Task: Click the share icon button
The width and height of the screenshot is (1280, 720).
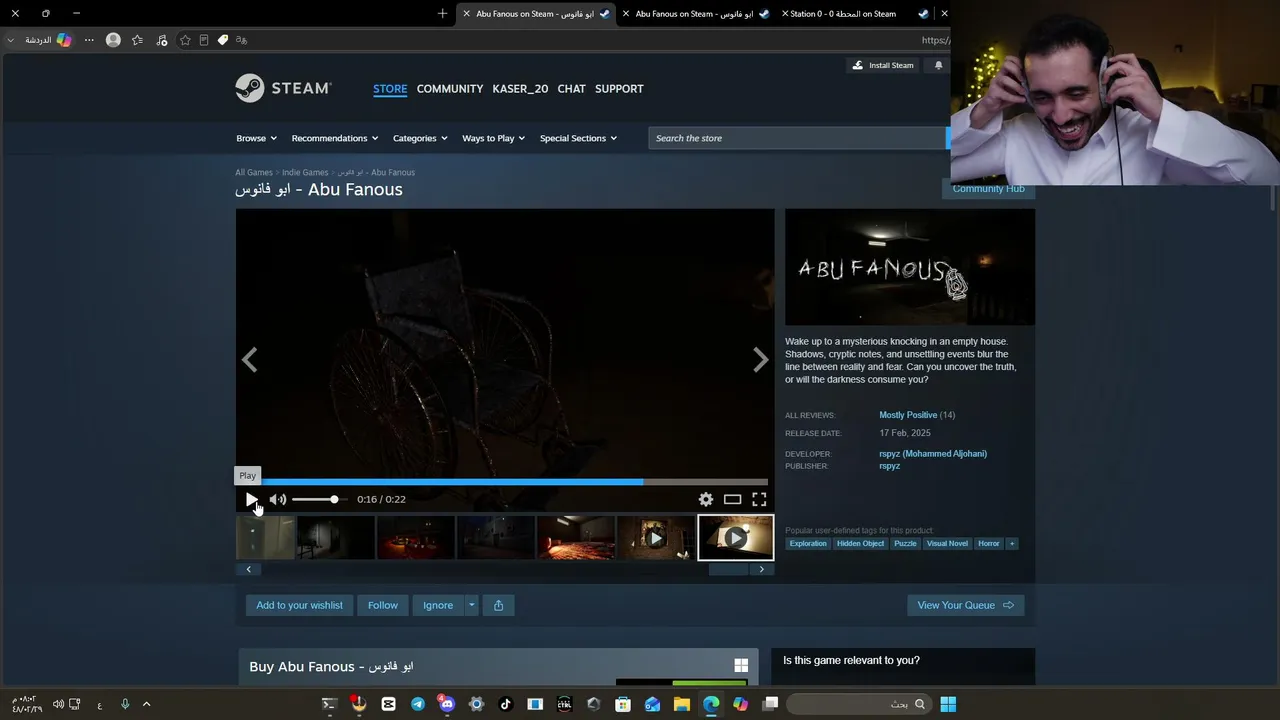Action: [x=498, y=605]
